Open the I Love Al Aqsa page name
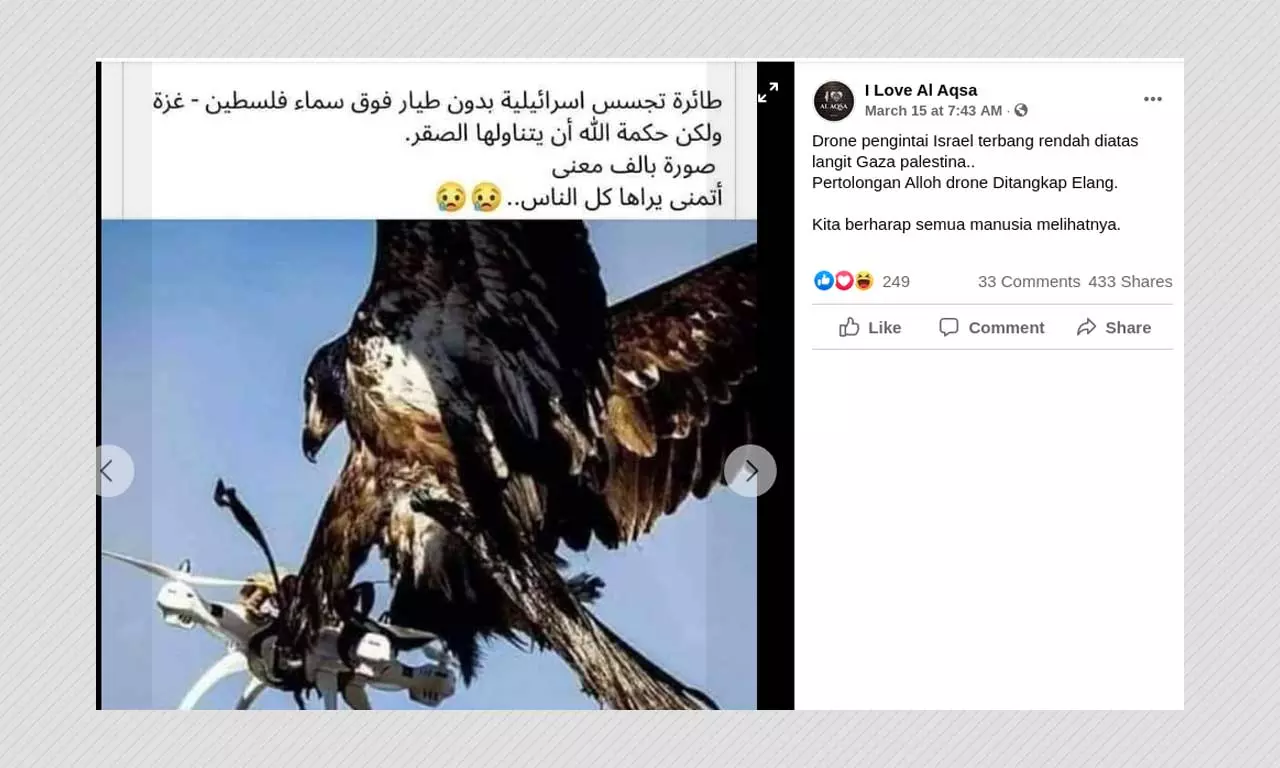Screen dimensions: 1280x768 [921, 90]
